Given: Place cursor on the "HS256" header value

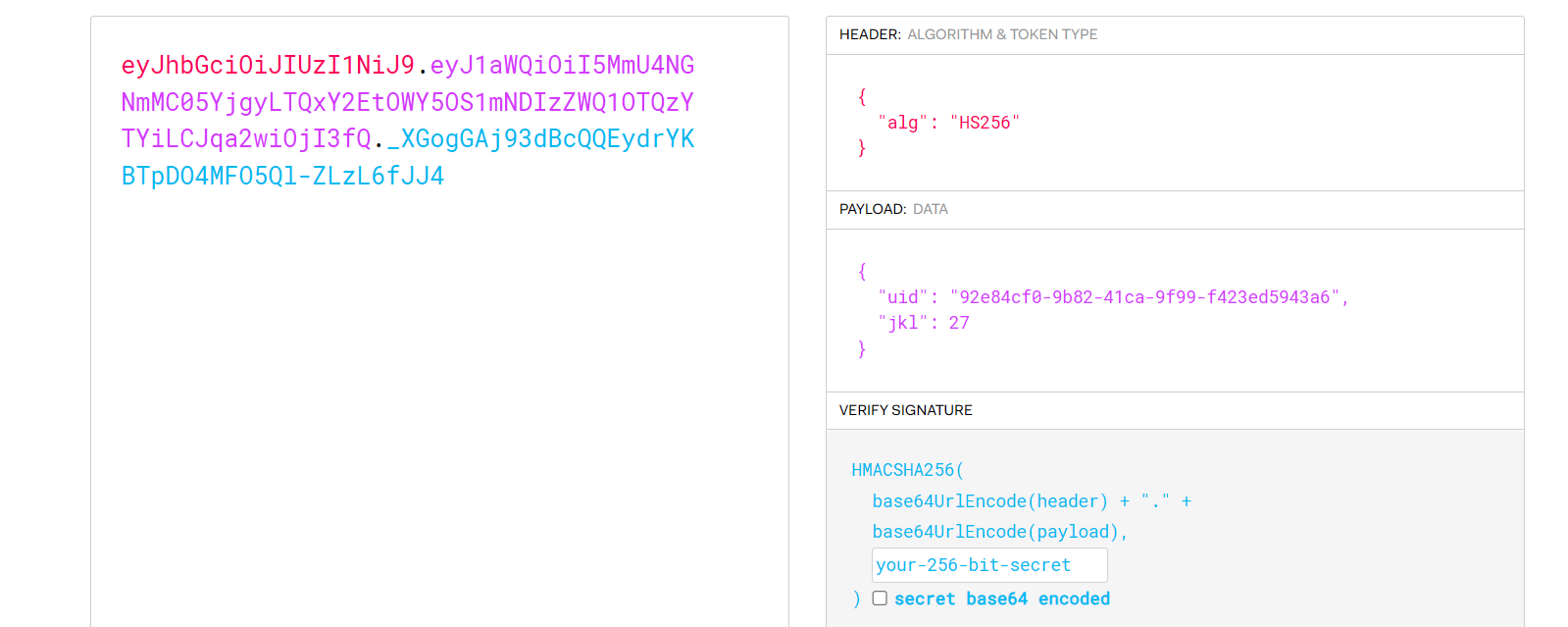Looking at the screenshot, I should click(984, 123).
